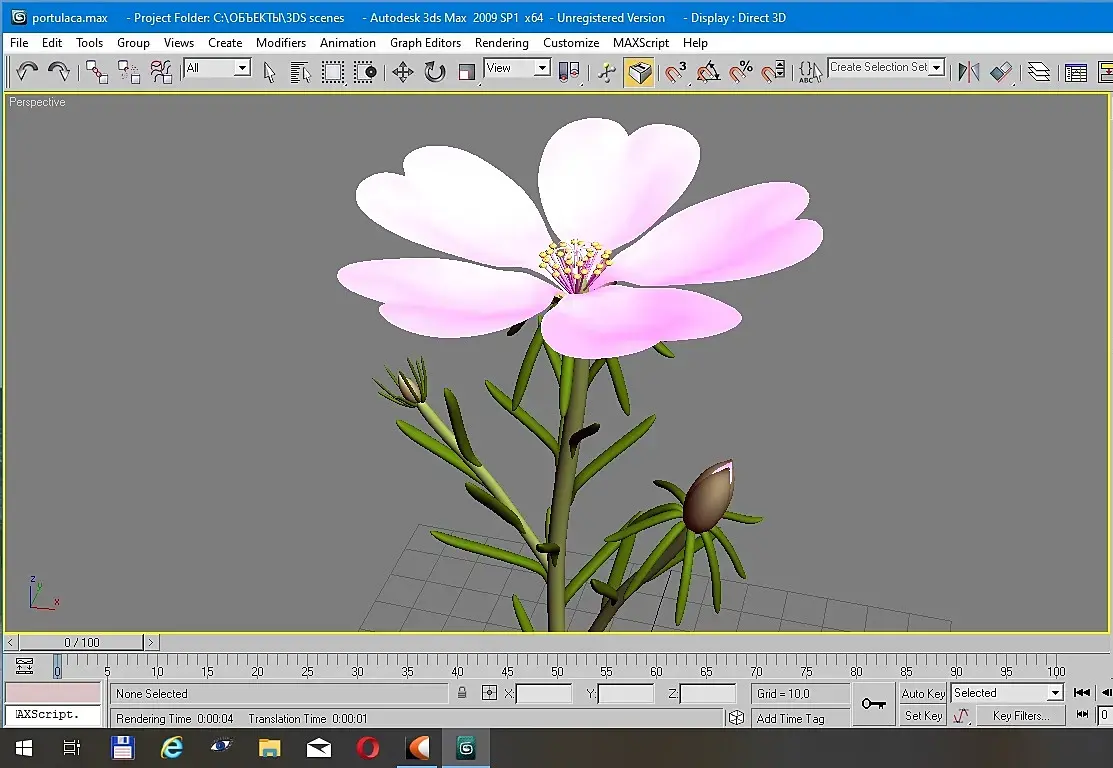Select the Rotate tool
1113x768 pixels.
[434, 72]
